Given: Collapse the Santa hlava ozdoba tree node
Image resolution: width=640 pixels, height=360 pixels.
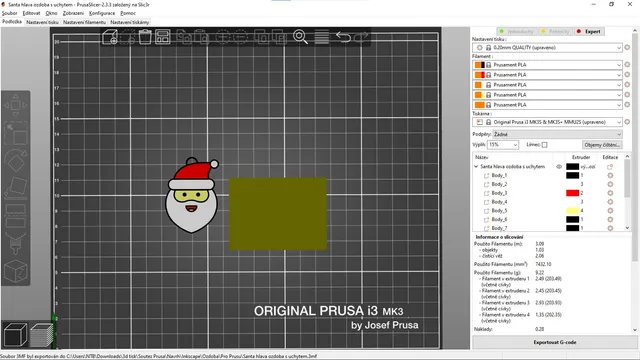Looking at the screenshot, I should click(x=476, y=167).
